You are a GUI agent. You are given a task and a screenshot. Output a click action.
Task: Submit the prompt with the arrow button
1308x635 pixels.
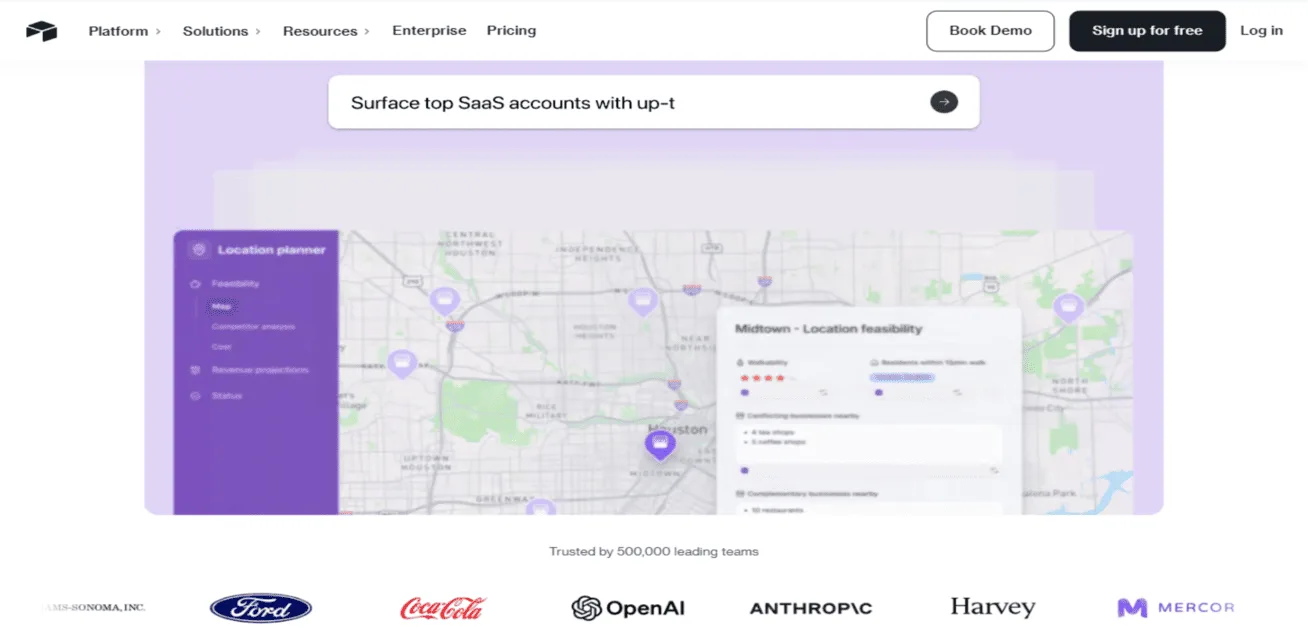[x=944, y=102]
